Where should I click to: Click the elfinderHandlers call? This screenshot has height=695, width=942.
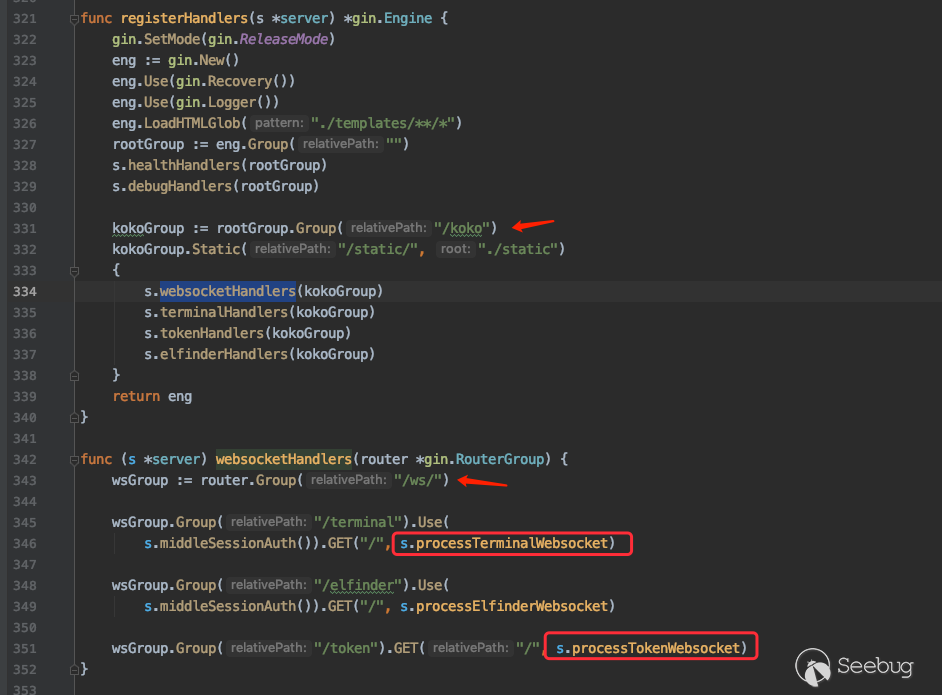(224, 354)
